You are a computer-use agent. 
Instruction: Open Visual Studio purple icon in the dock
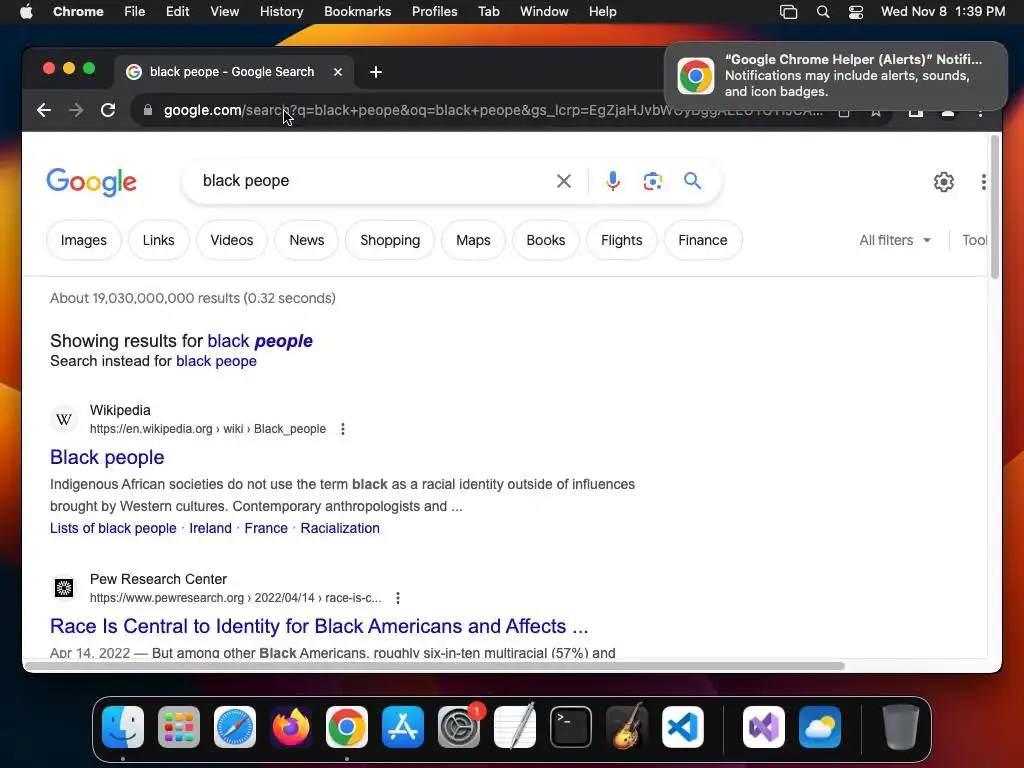tap(764, 727)
